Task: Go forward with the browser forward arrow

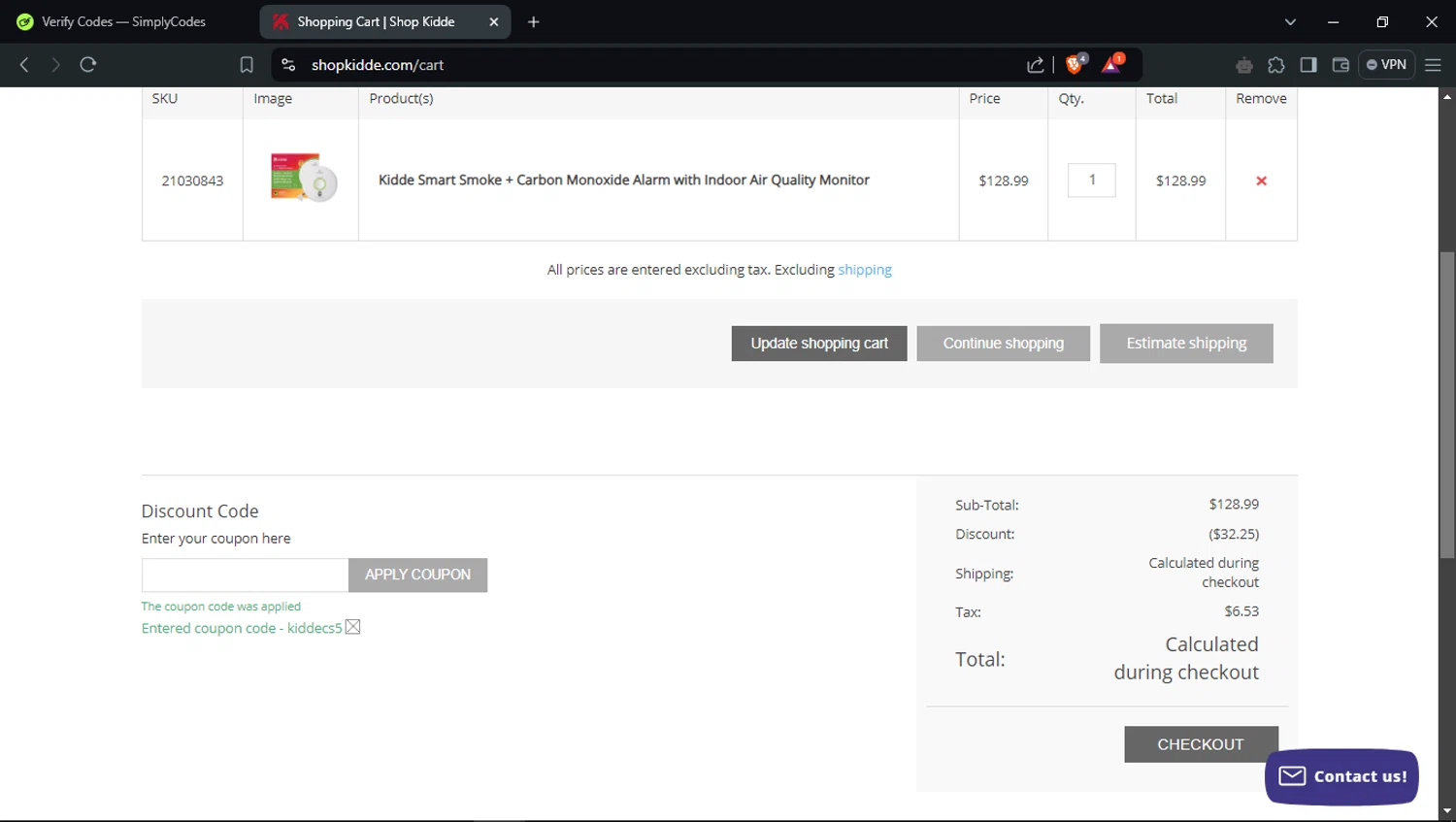Action: tap(55, 65)
